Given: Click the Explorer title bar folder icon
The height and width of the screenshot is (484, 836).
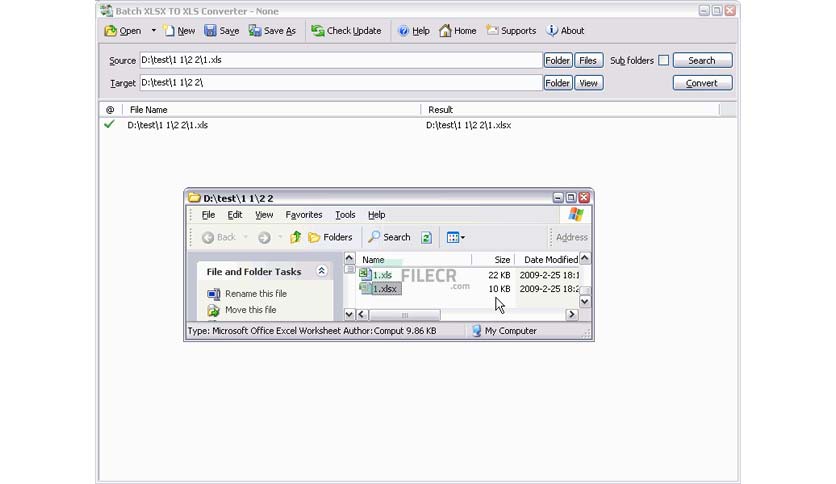Looking at the screenshot, I should tap(194, 198).
